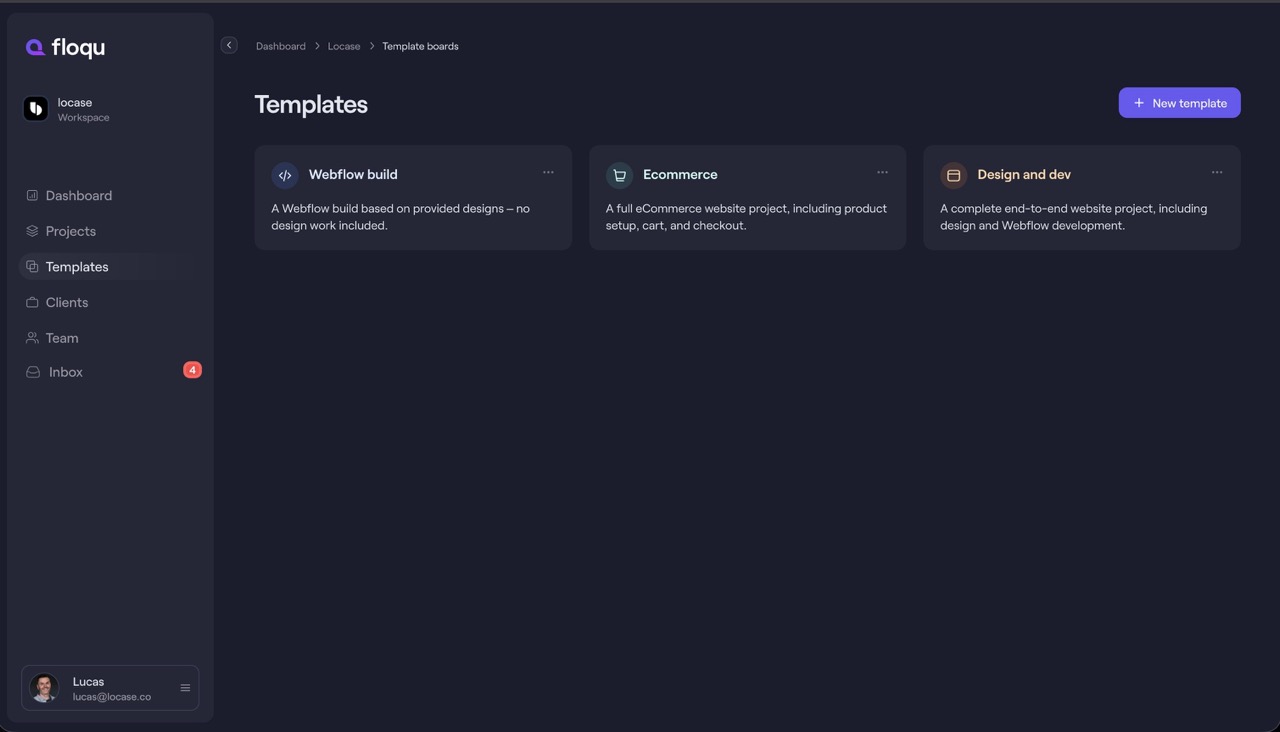The image size is (1280, 732).
Task: Click the locase workspace avatar icon
Action: point(36,109)
